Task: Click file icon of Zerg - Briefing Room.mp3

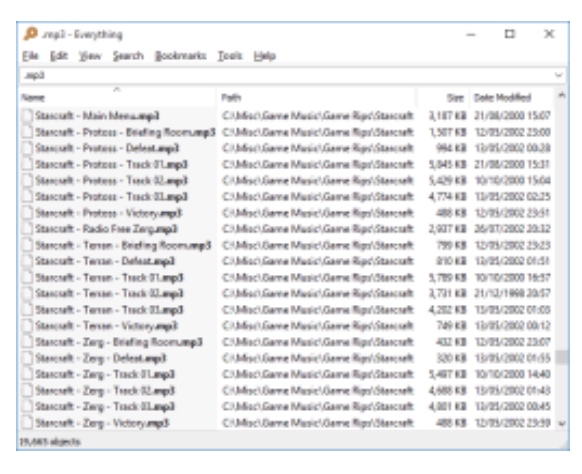Action: point(27,342)
